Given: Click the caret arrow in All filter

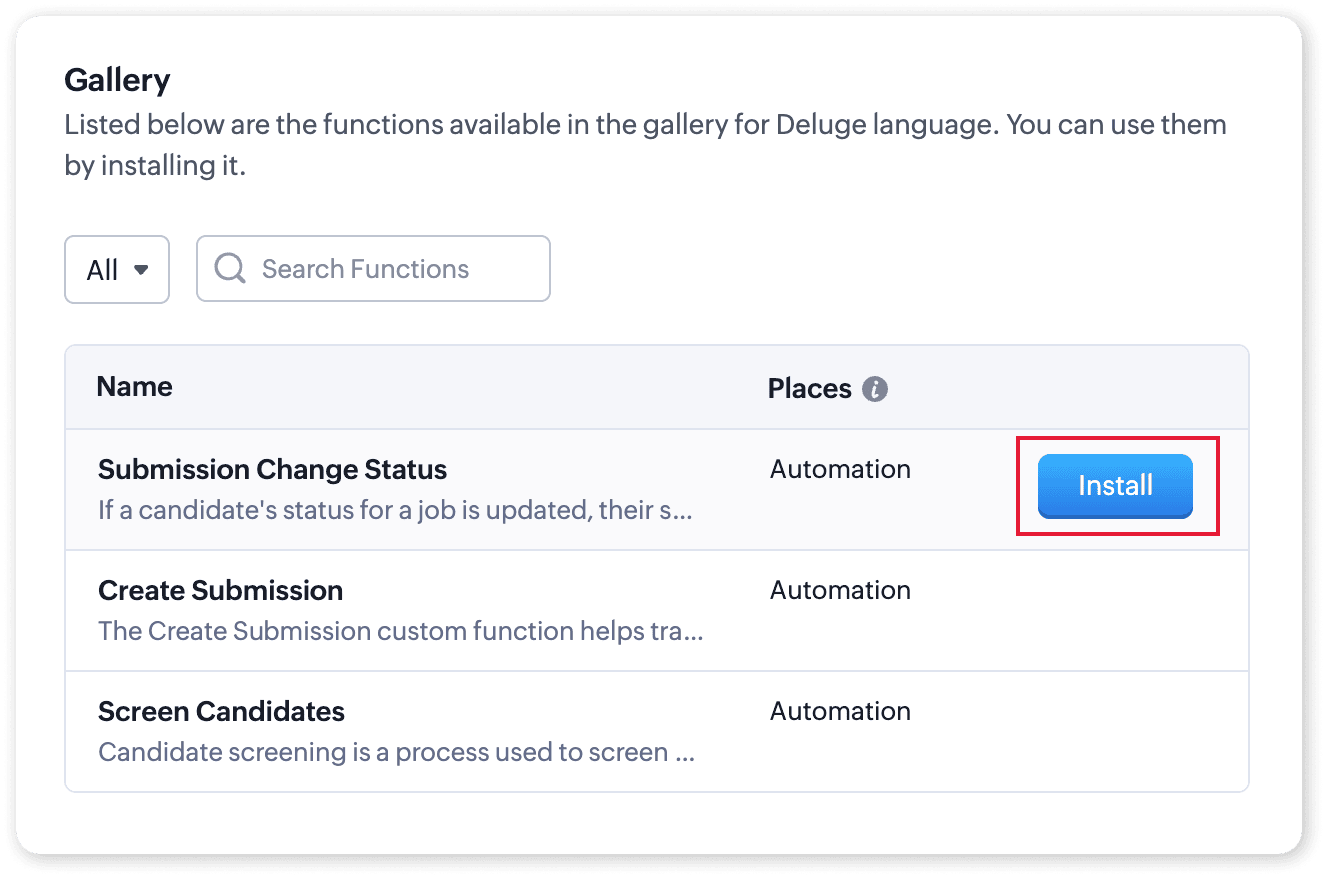Looking at the screenshot, I should click(x=141, y=270).
